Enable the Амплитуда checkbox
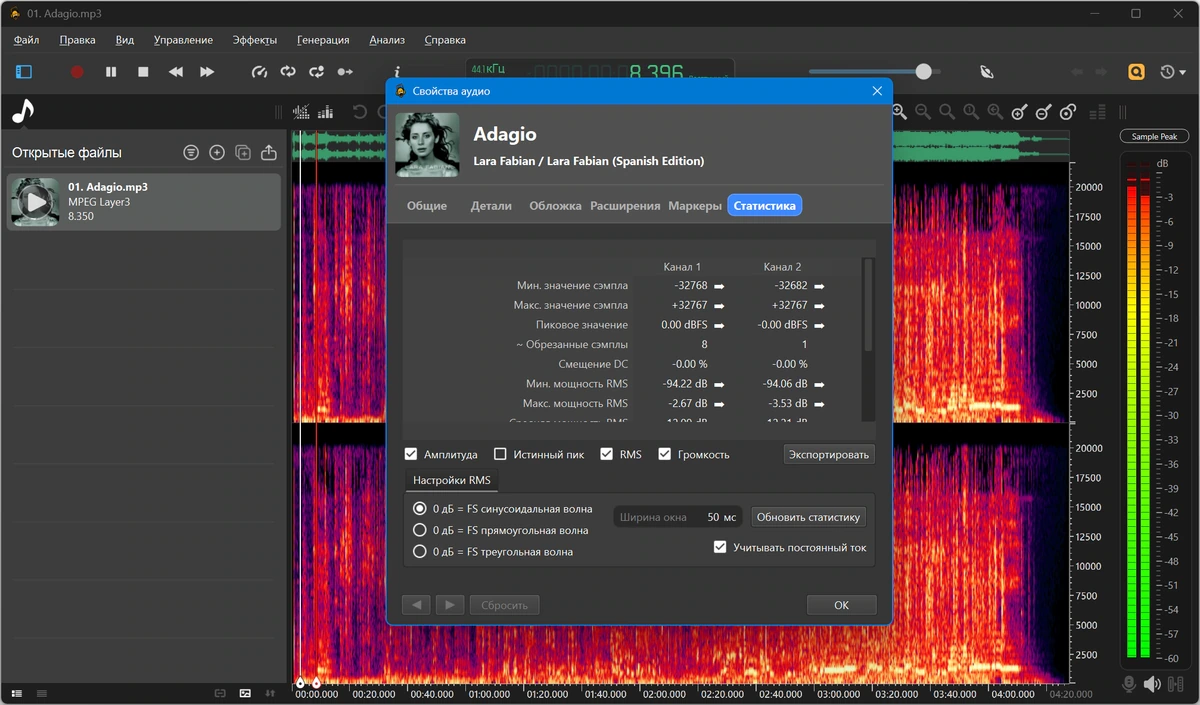The height and width of the screenshot is (705, 1200). click(411, 454)
